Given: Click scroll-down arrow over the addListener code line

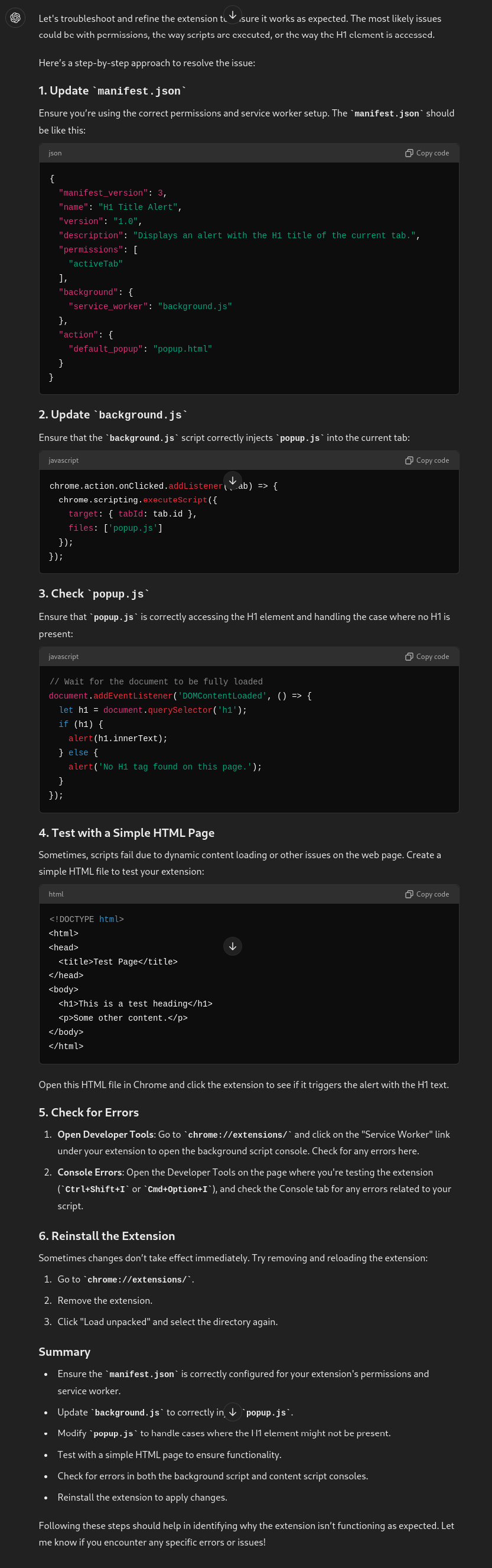Looking at the screenshot, I should [x=232, y=481].
